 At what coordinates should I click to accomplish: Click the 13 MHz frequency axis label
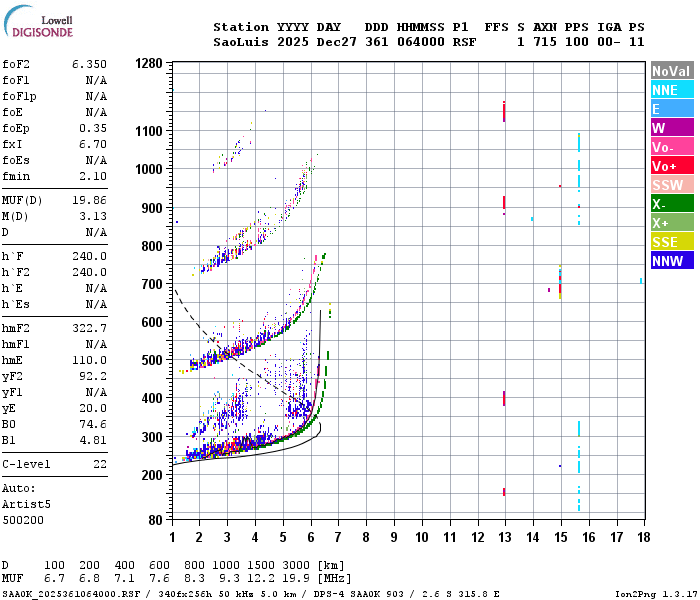coord(505,537)
